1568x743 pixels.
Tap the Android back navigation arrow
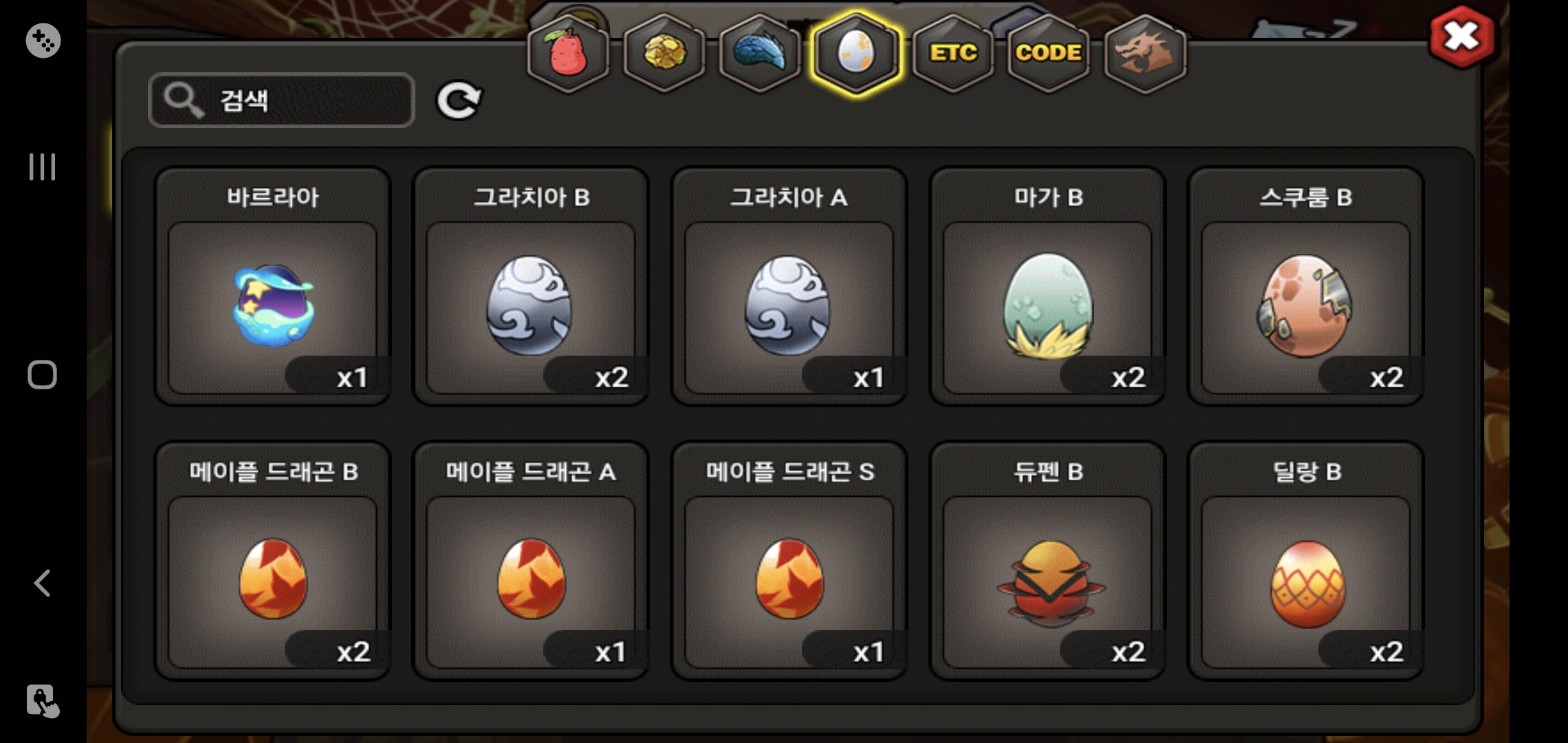pyautogui.click(x=43, y=583)
